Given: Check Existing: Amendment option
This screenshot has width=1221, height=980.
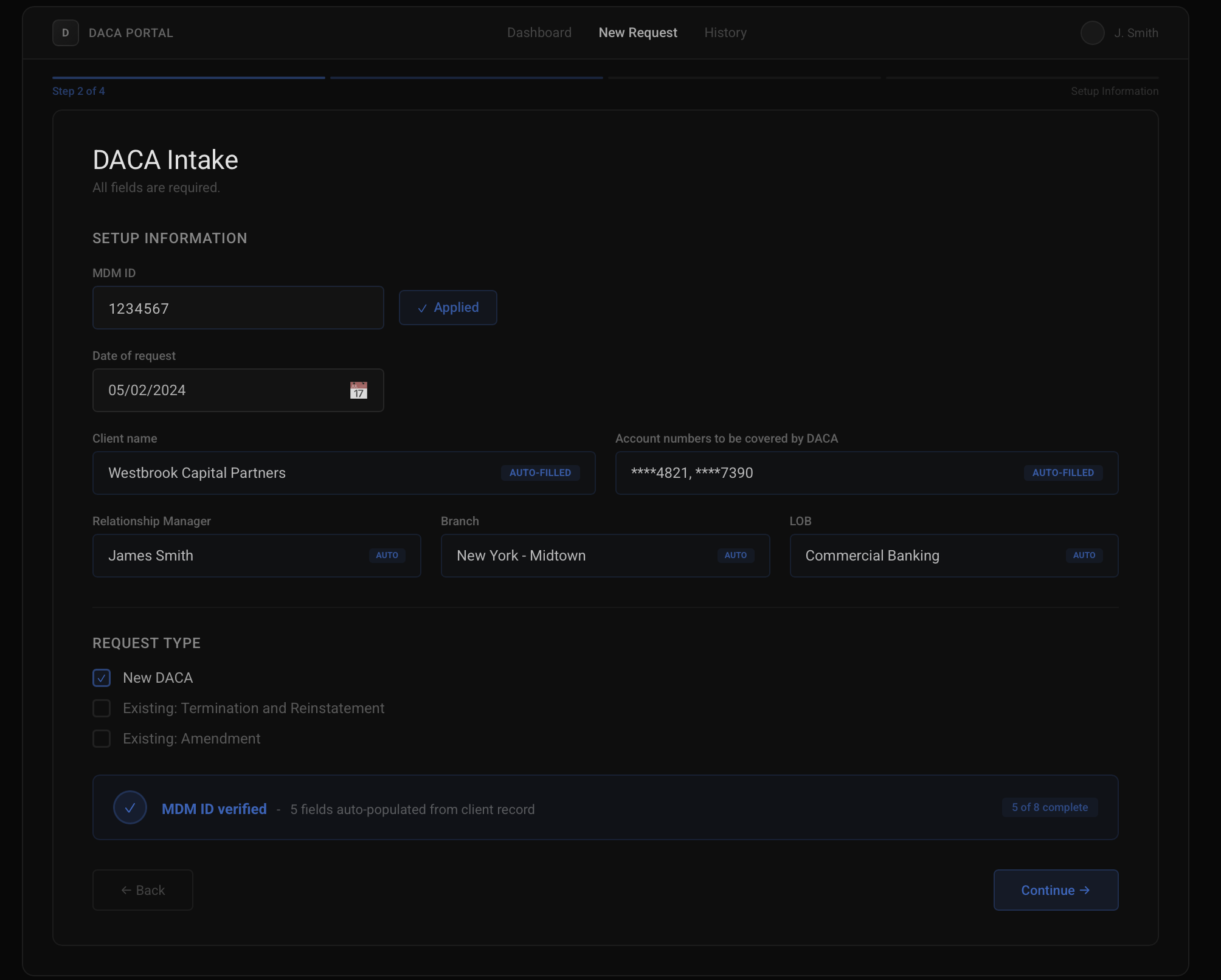Looking at the screenshot, I should click(x=102, y=739).
